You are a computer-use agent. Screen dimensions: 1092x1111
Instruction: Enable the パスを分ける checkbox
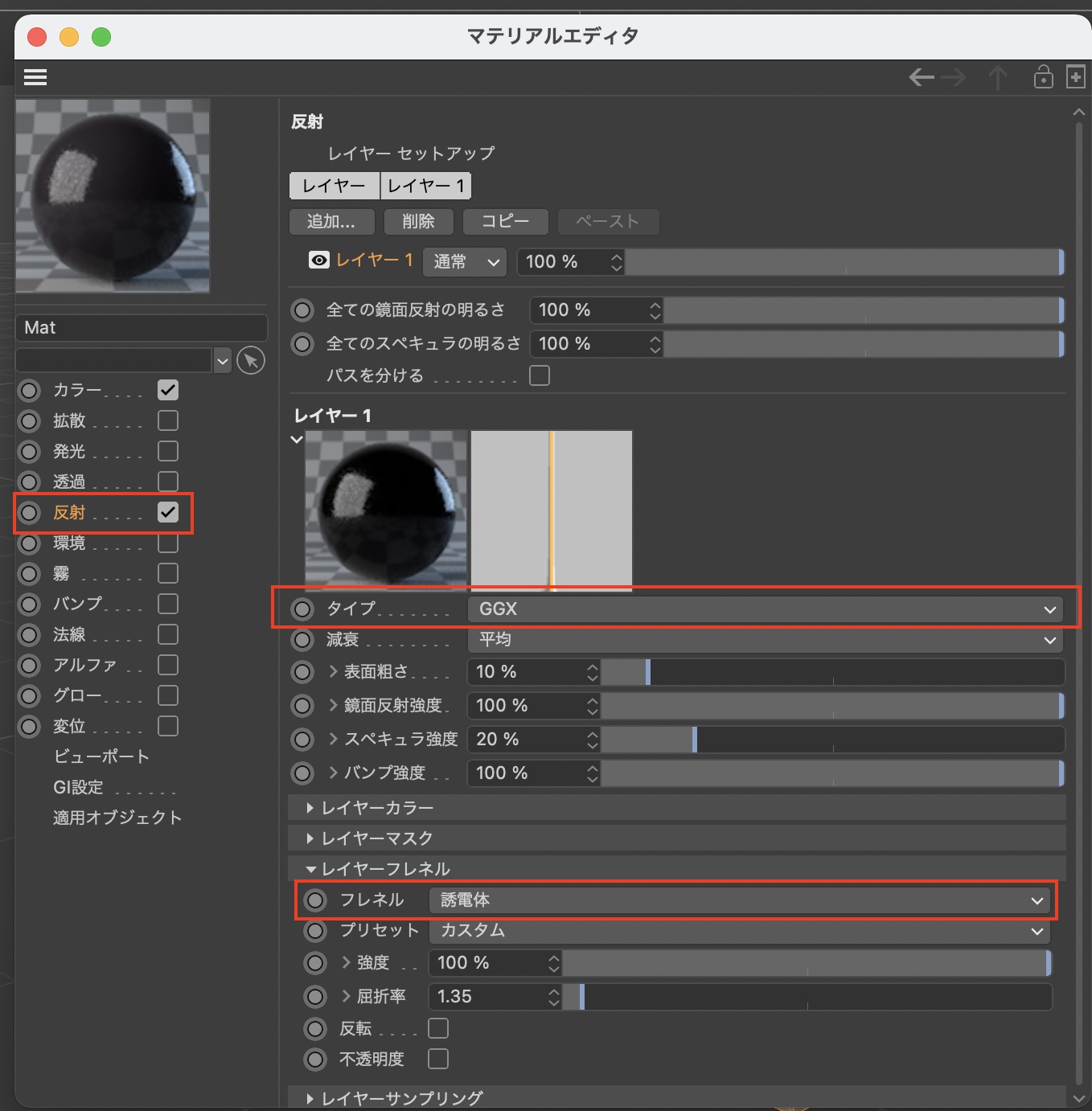540,375
